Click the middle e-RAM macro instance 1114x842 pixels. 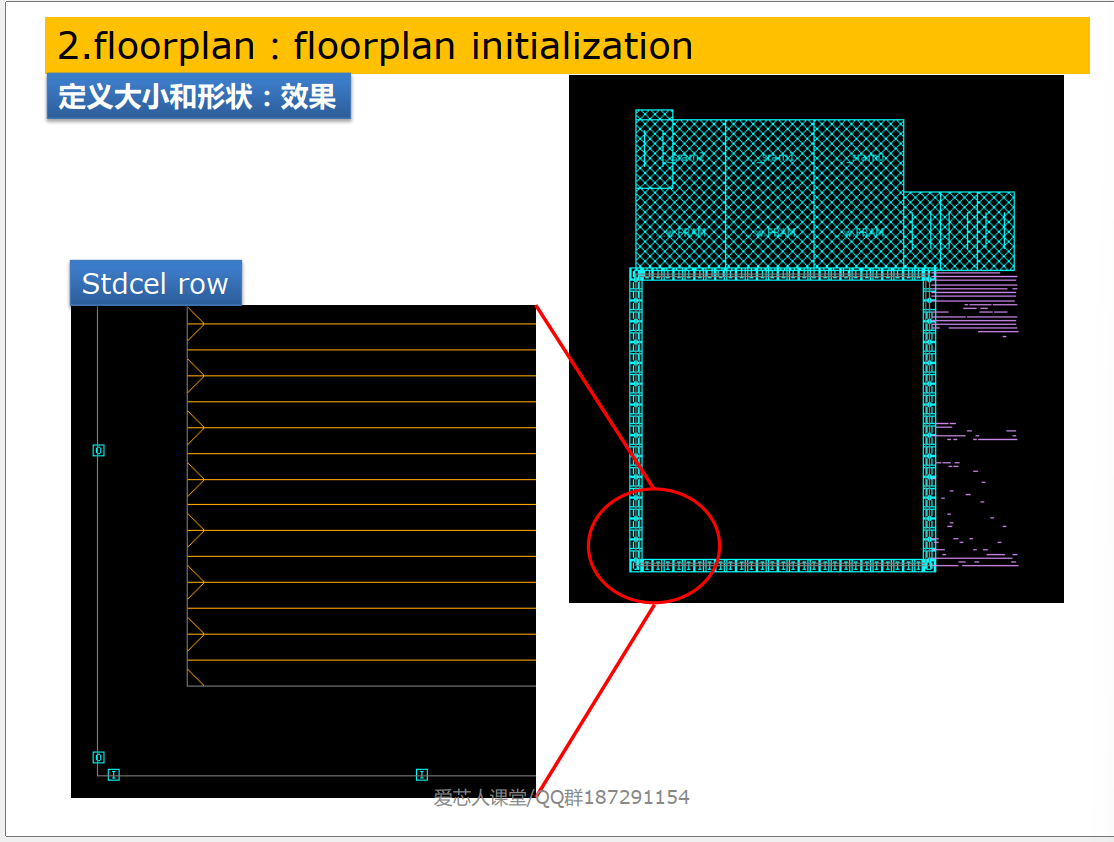pyautogui.click(x=773, y=231)
